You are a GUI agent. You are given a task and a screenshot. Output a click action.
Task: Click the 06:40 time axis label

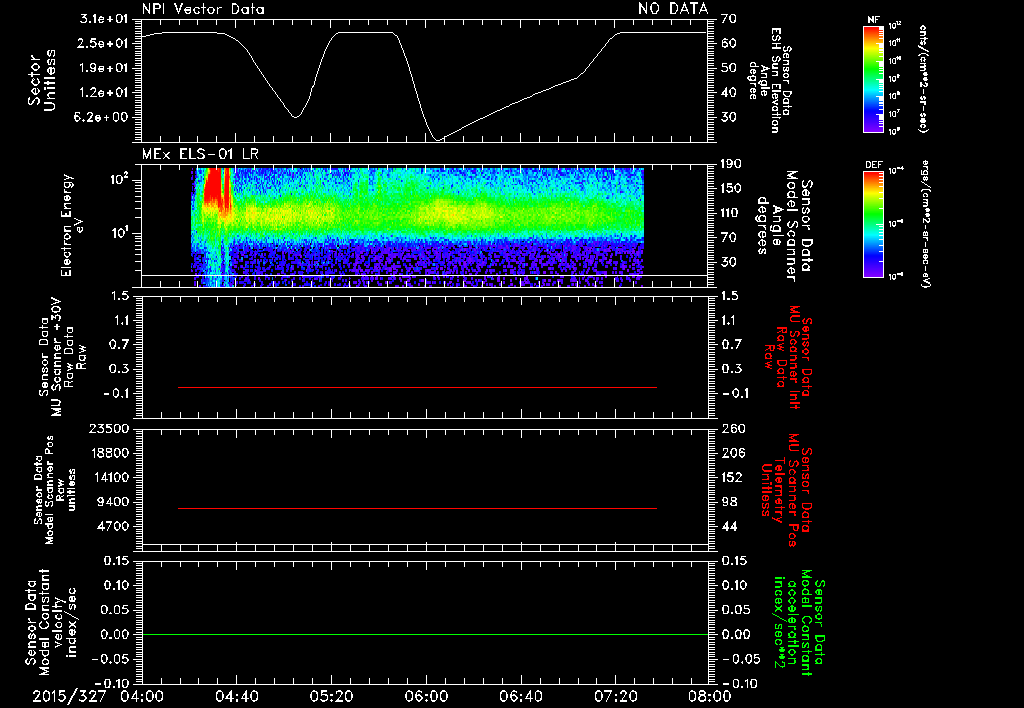tap(520, 696)
